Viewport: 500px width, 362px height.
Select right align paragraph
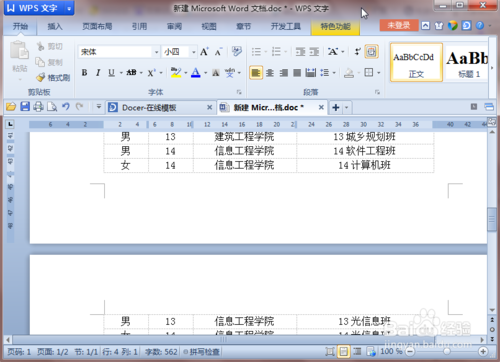(x=284, y=73)
